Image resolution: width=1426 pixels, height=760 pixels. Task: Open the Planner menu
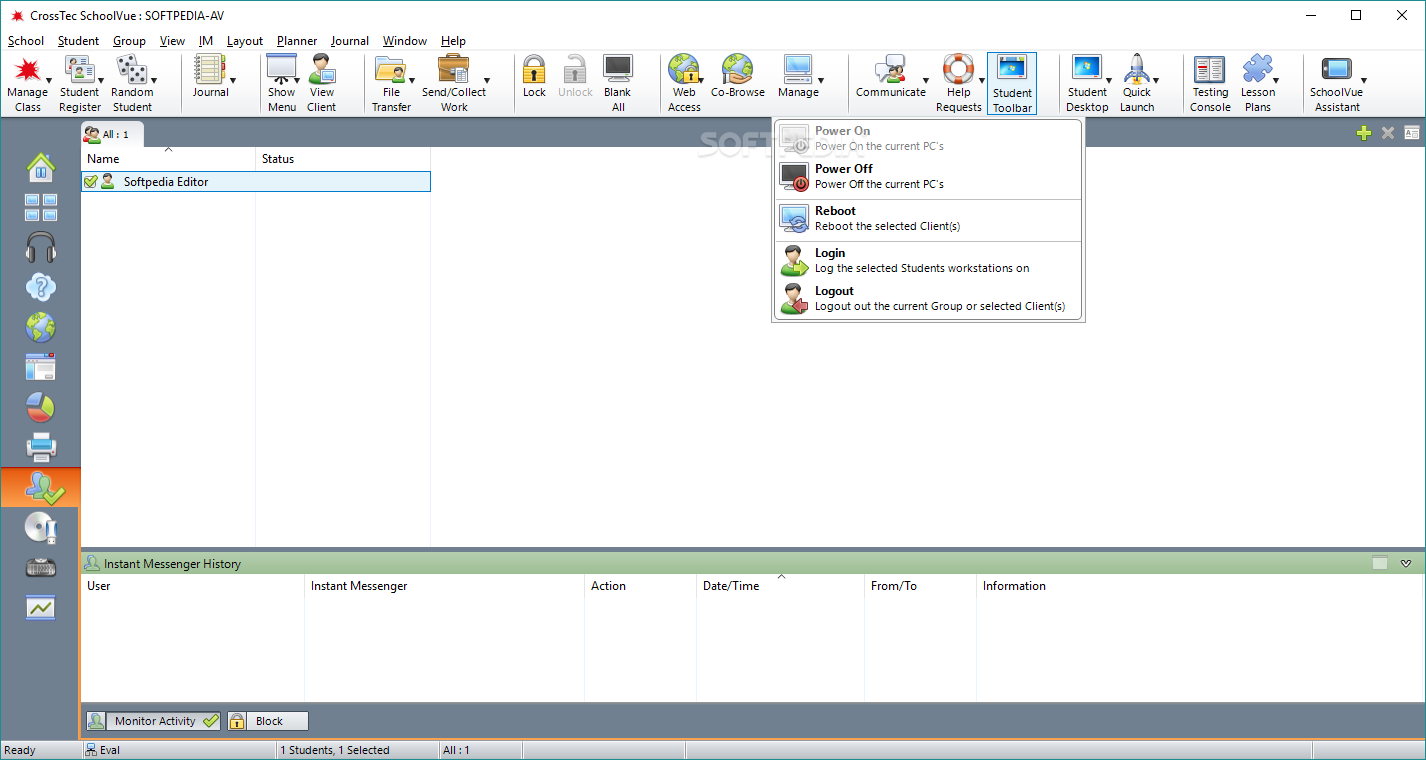(x=297, y=41)
